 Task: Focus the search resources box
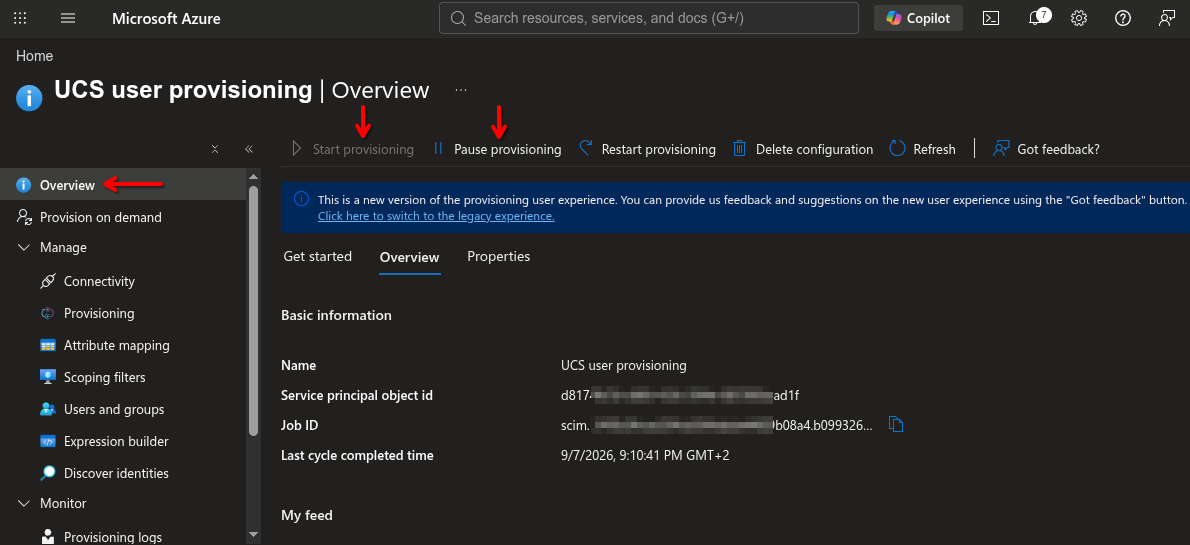point(649,18)
